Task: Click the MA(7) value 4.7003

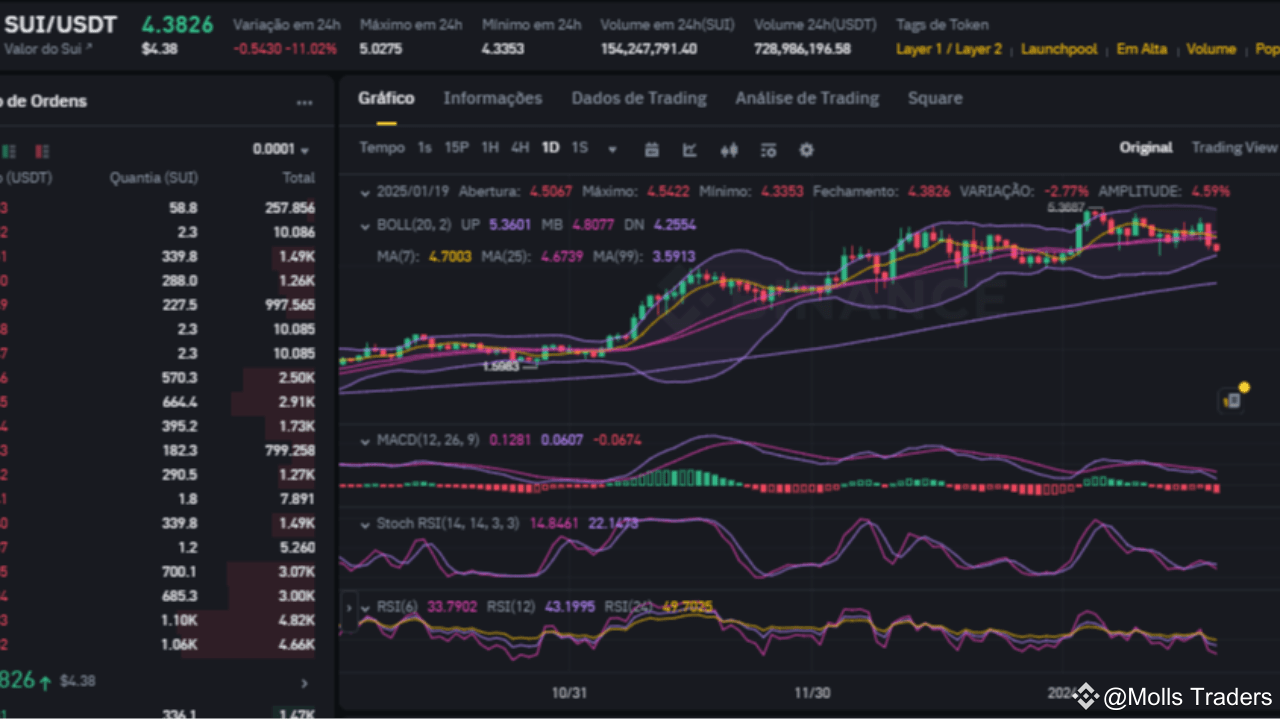Action: (x=450, y=258)
